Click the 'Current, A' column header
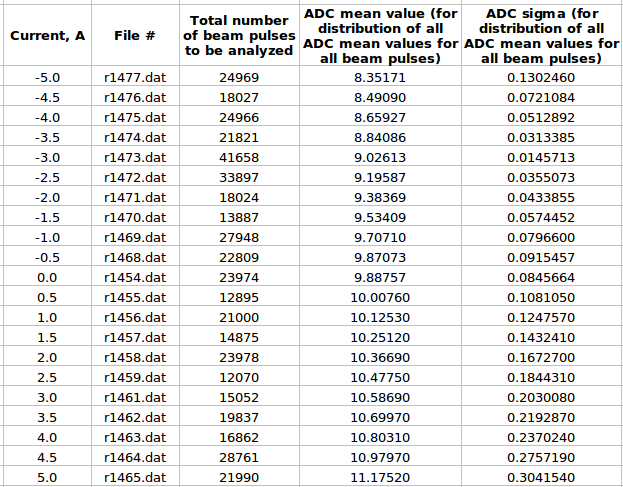 47,36
